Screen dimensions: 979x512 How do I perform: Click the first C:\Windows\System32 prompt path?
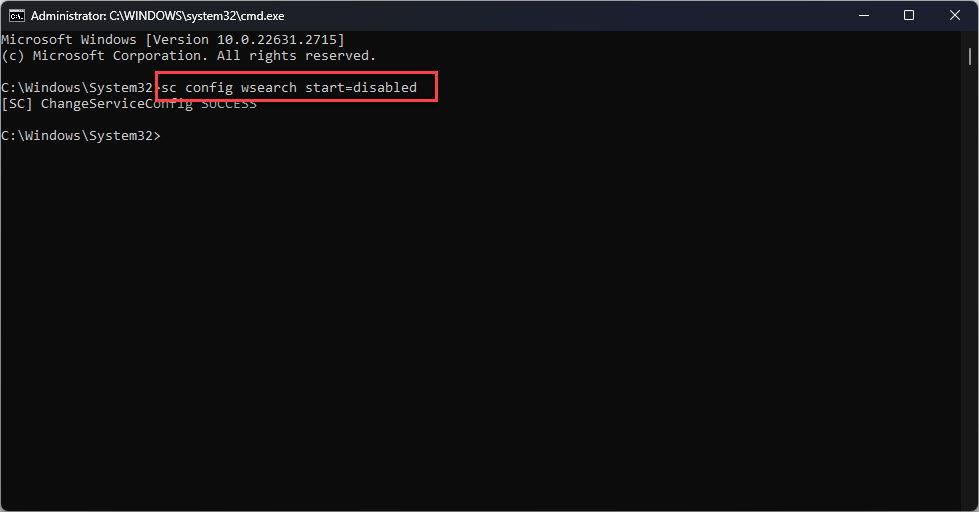(77, 87)
